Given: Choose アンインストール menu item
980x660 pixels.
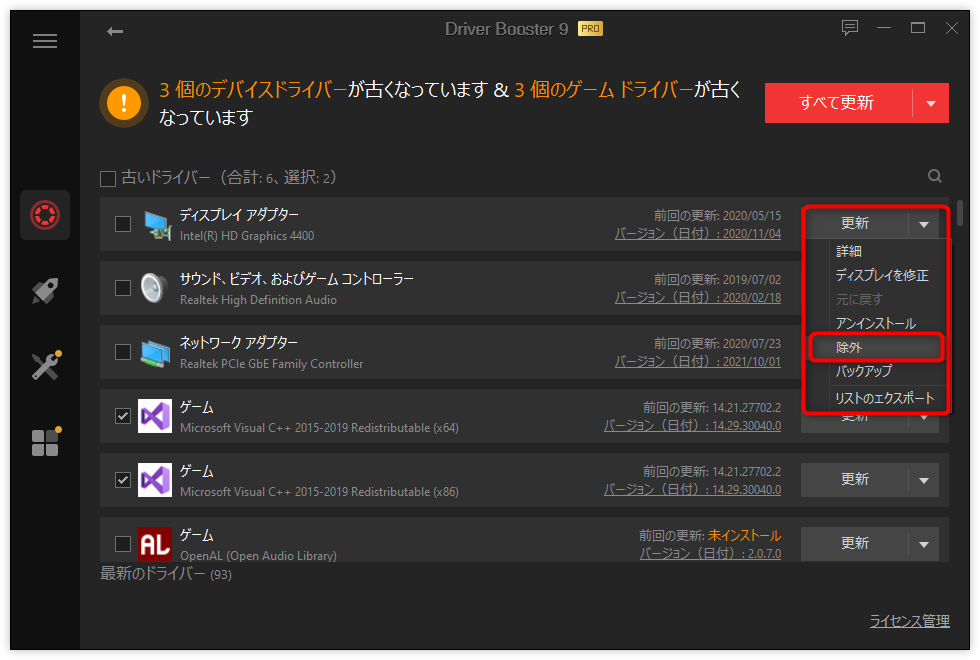Looking at the screenshot, I should click(x=876, y=323).
